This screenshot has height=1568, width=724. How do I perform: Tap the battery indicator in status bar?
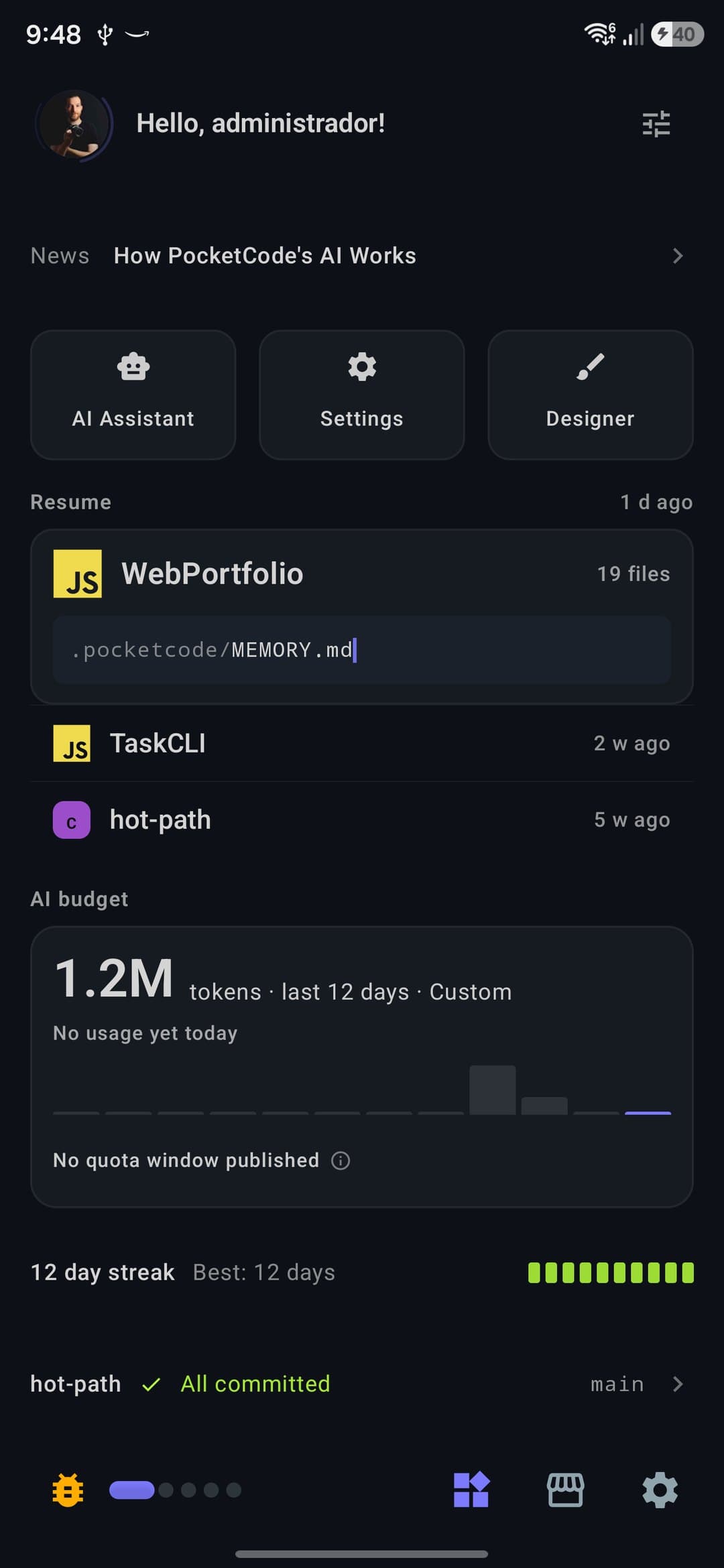[677, 34]
